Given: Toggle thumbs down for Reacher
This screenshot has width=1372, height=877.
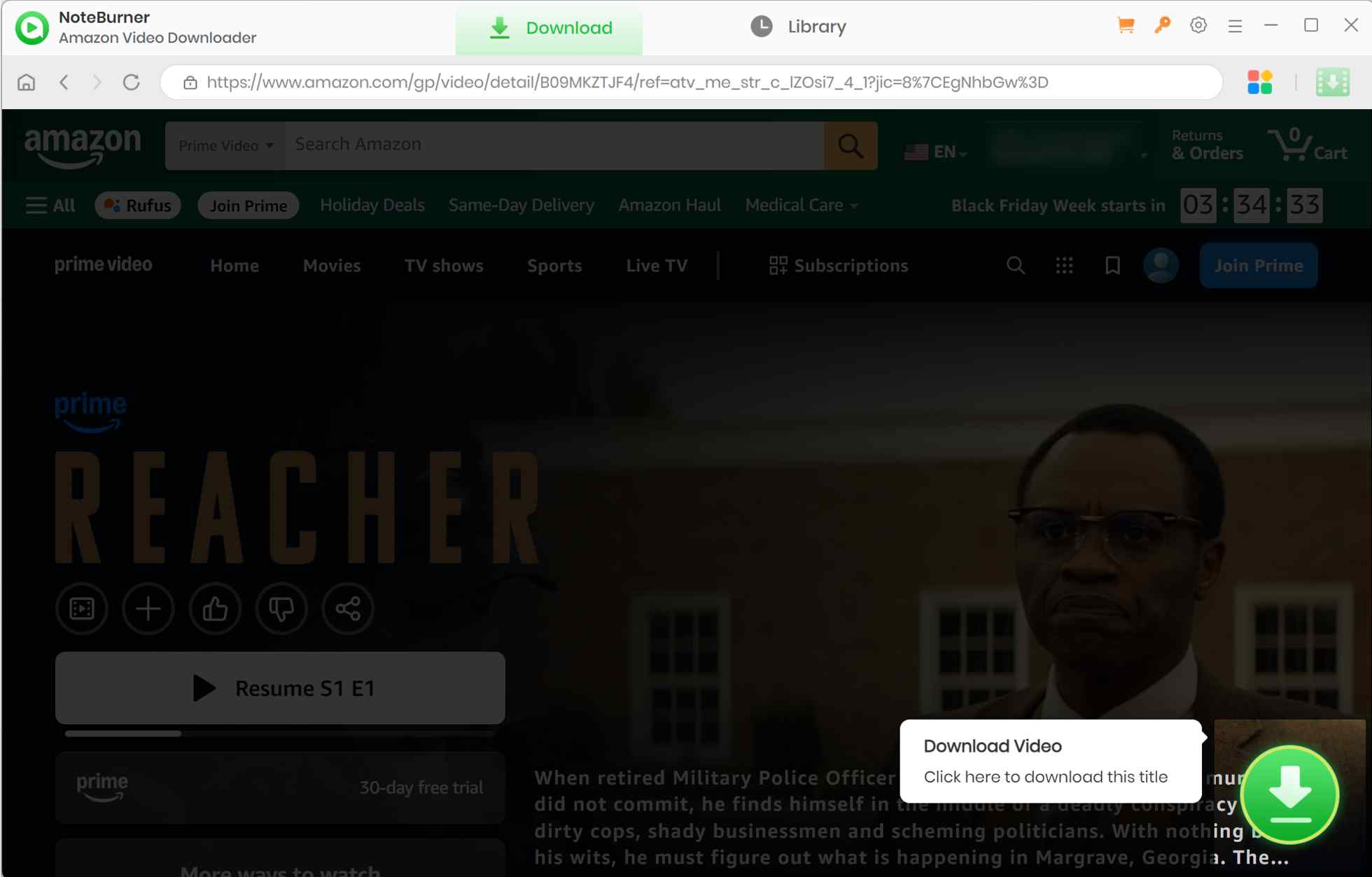Looking at the screenshot, I should point(281,609).
